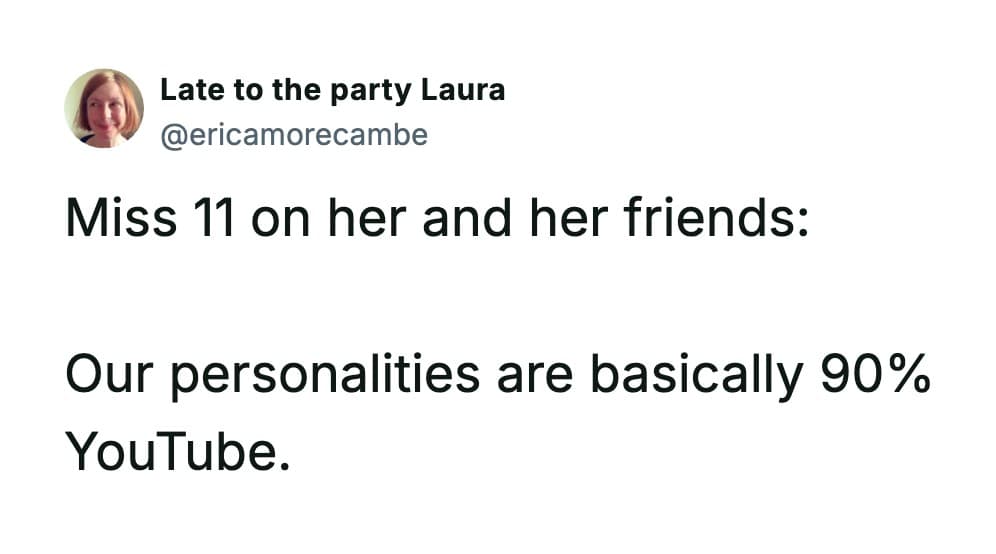Click Laura's profile avatar photo

tap(104, 108)
